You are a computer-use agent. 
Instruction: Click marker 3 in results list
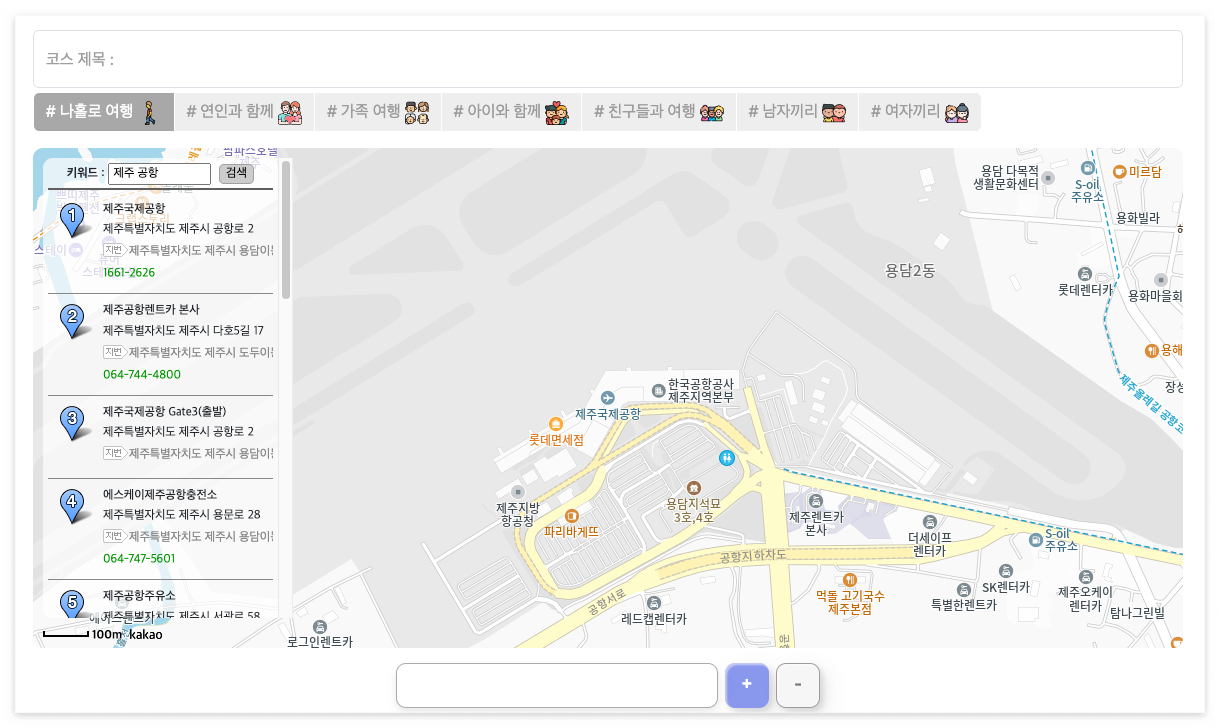(73, 423)
